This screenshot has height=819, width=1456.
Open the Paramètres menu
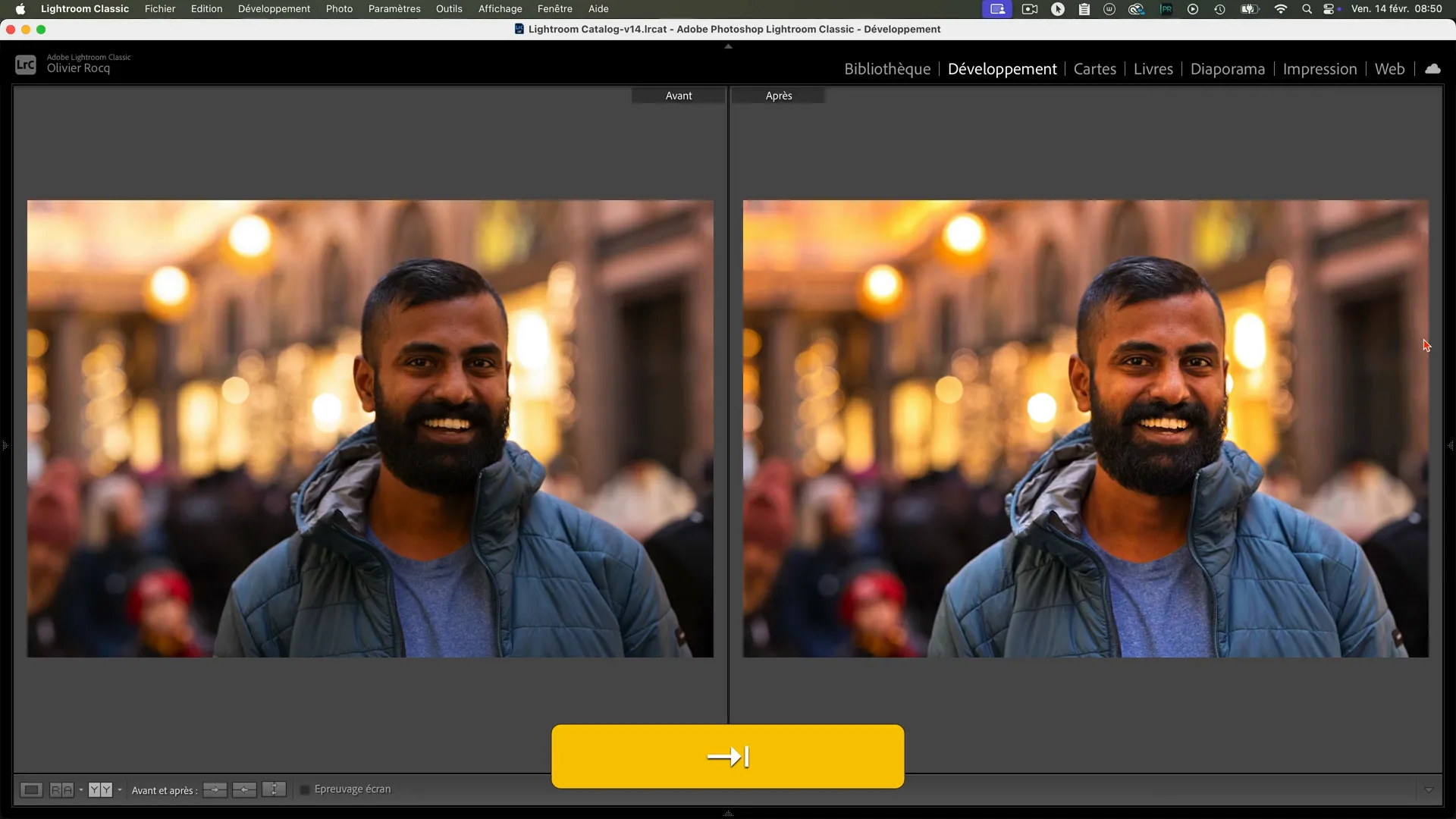(394, 9)
